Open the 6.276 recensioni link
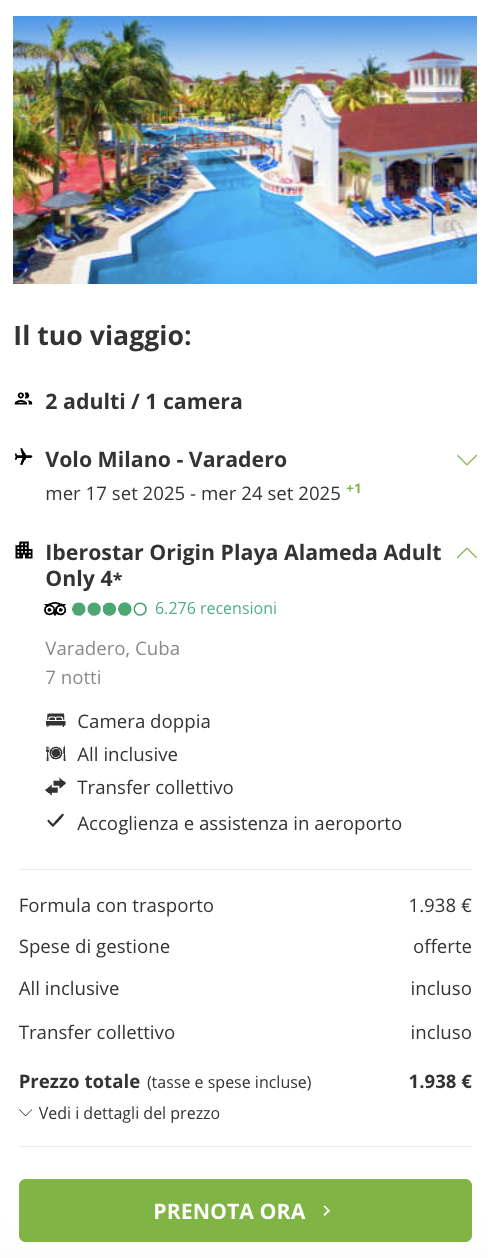 click(x=216, y=608)
